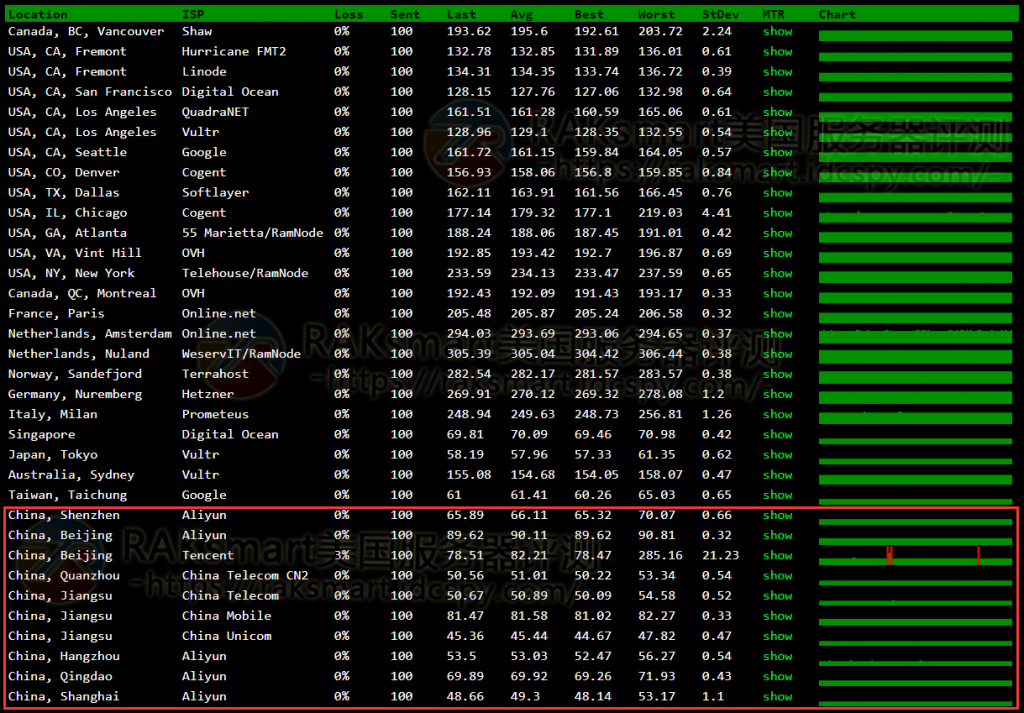Show MTR for Milan Prometeus row
Image resolution: width=1024 pixels, height=713 pixels.
click(x=777, y=414)
